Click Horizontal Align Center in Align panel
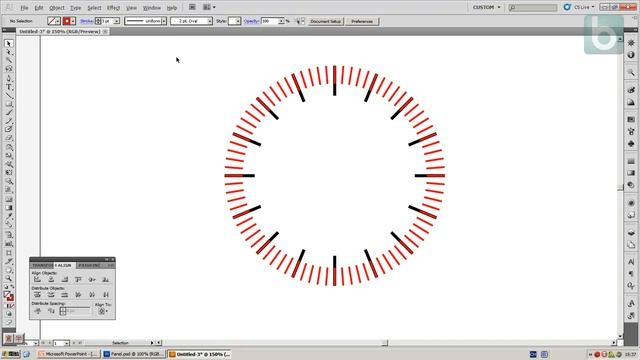640x360 pixels. (x=51, y=280)
